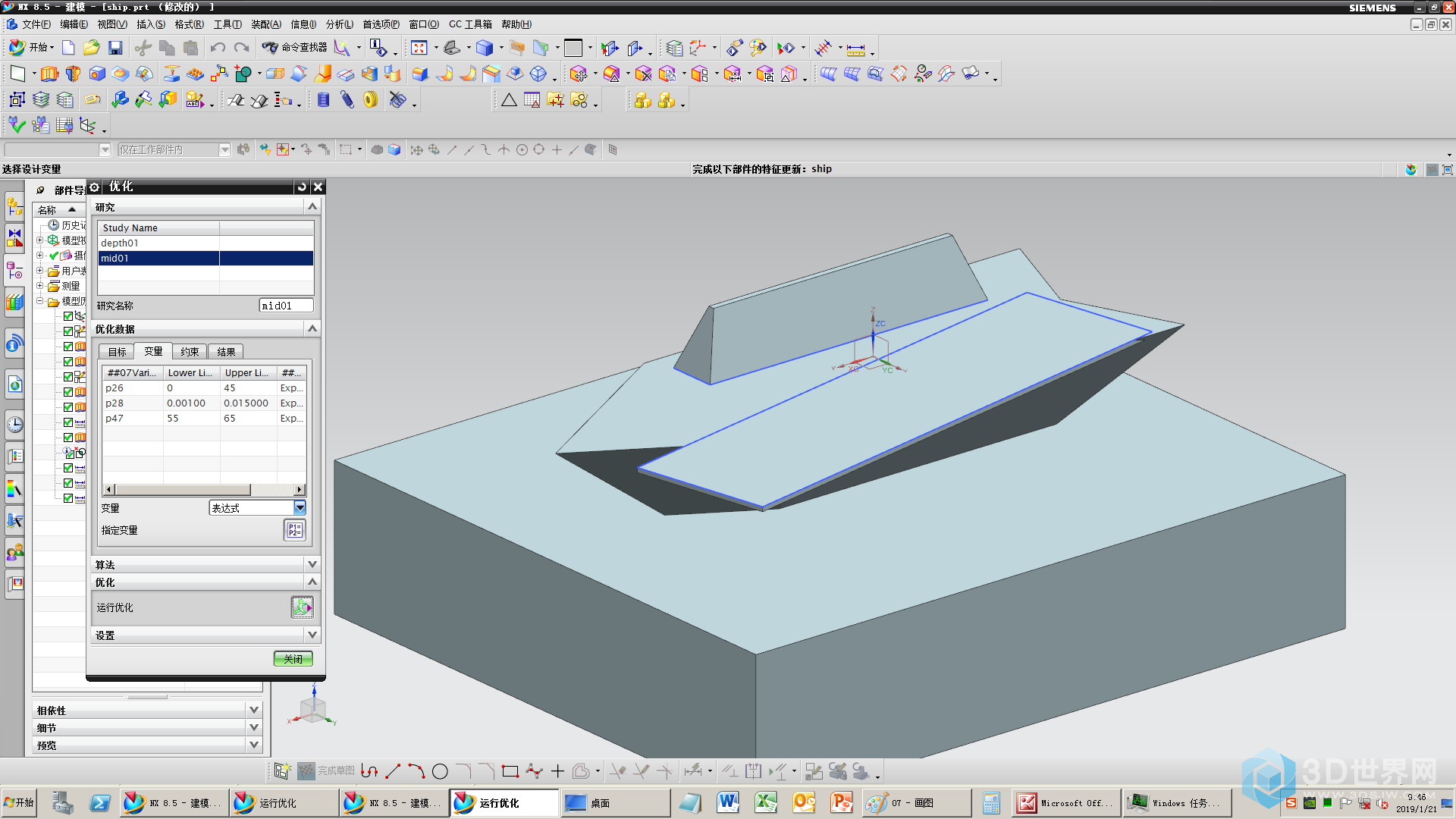
Task: Click the table scroll-left arrow
Action: pyautogui.click(x=108, y=490)
